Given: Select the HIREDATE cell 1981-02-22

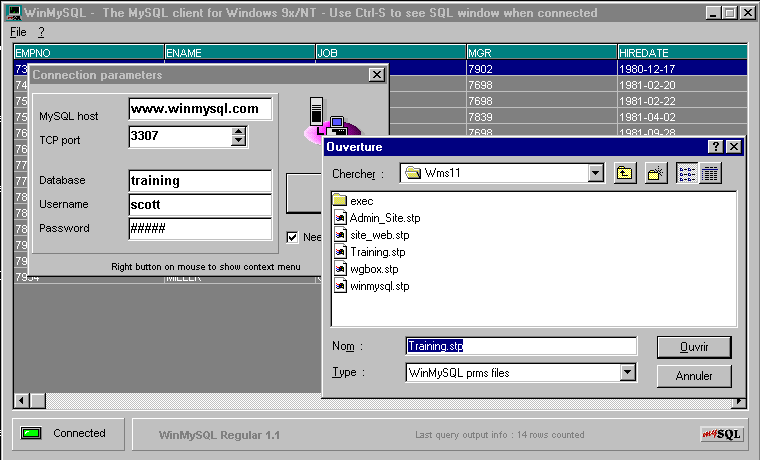Looking at the screenshot, I should click(682, 101).
